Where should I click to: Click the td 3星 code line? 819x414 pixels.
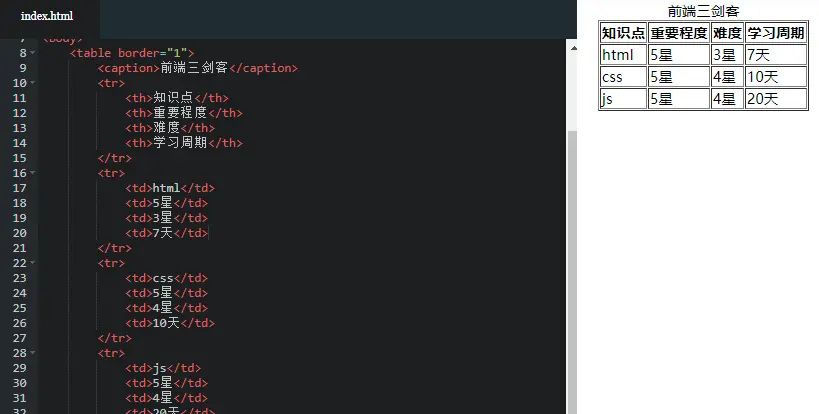point(166,218)
